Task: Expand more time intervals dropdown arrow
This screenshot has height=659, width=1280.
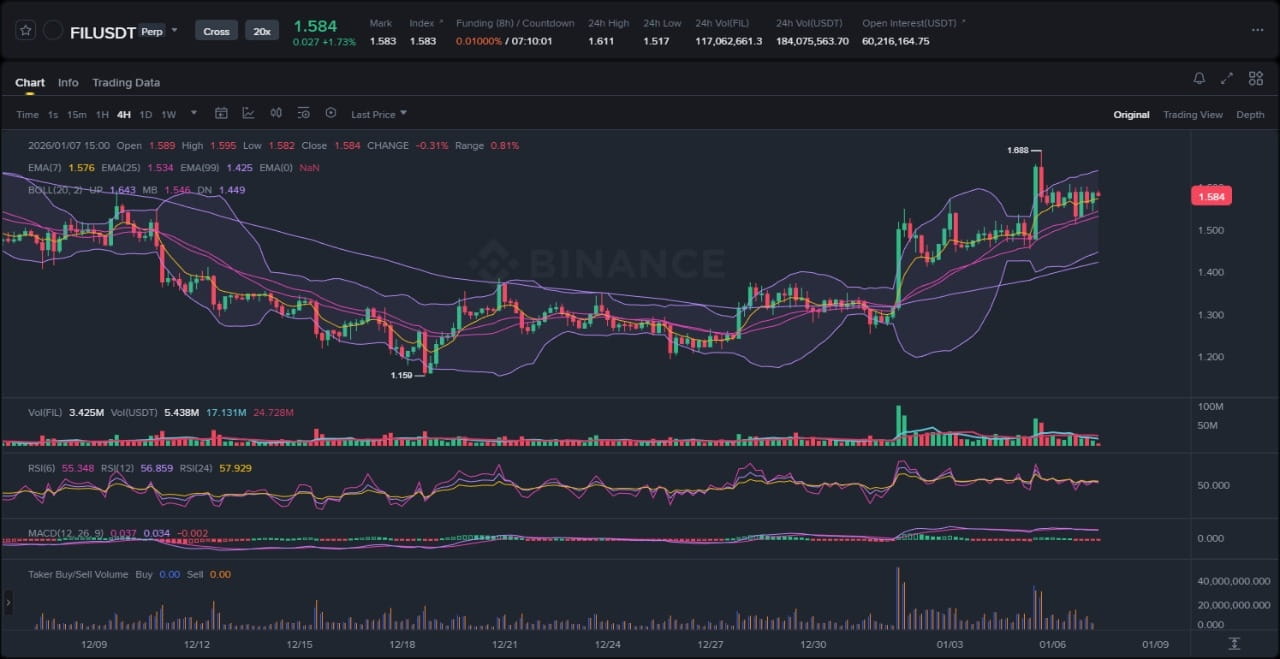Action: 193,114
